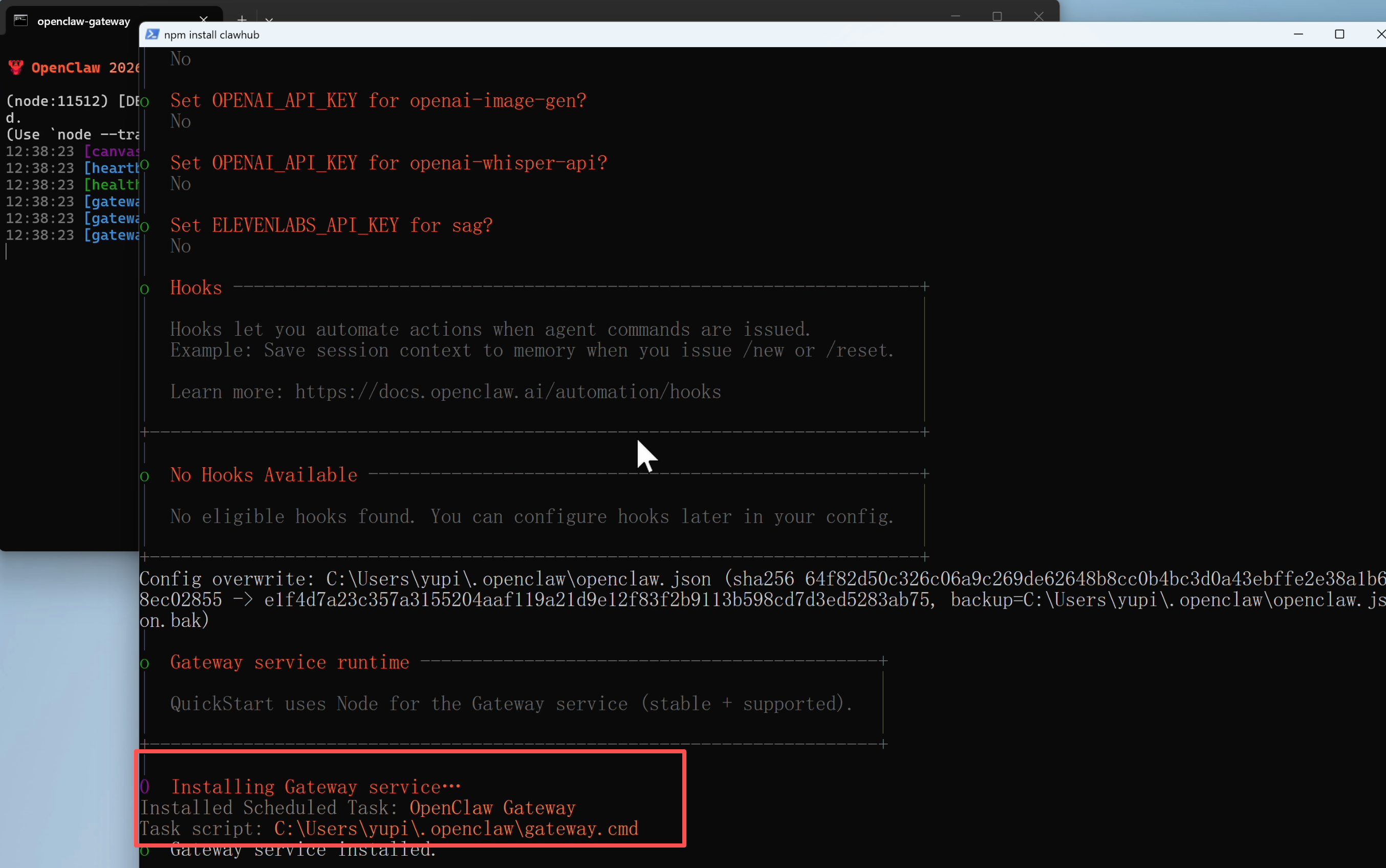Maximize the background Windows Terminal window
The width and height of the screenshot is (1386, 868).
tap(997, 16)
